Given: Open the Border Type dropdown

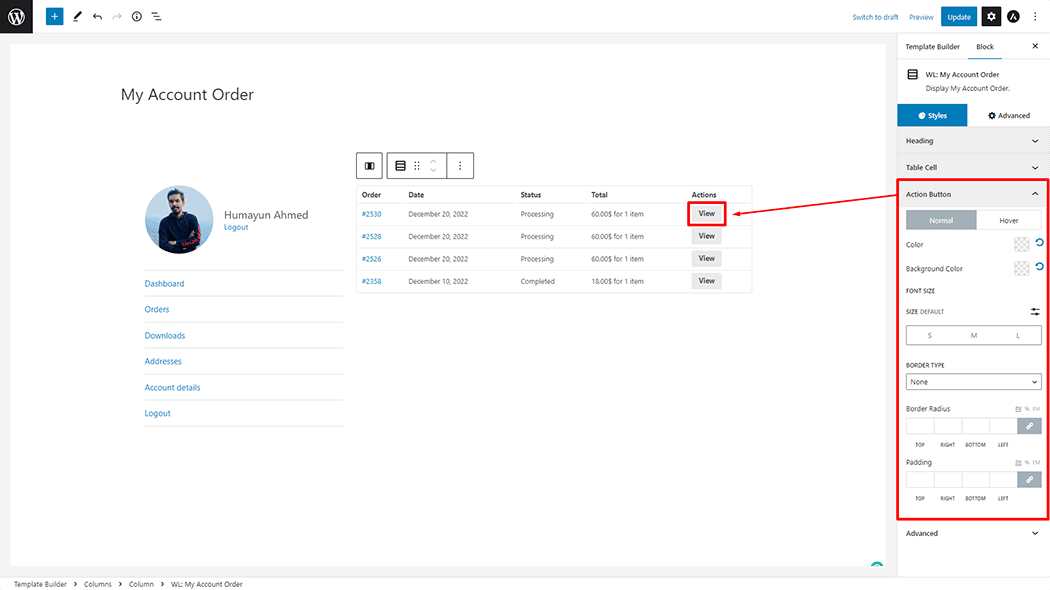Looking at the screenshot, I should [x=973, y=382].
